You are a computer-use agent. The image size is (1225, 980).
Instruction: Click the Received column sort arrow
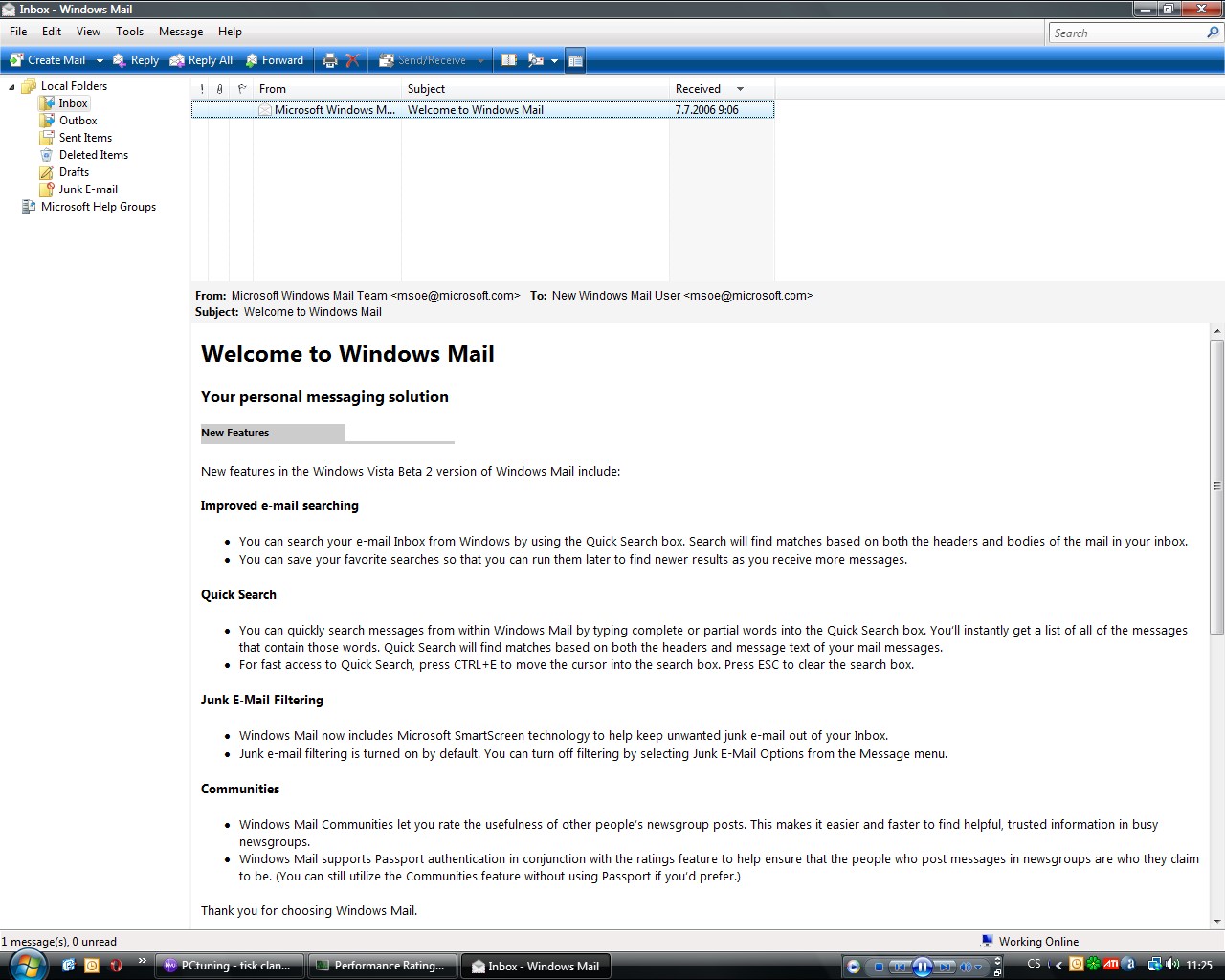point(740,89)
